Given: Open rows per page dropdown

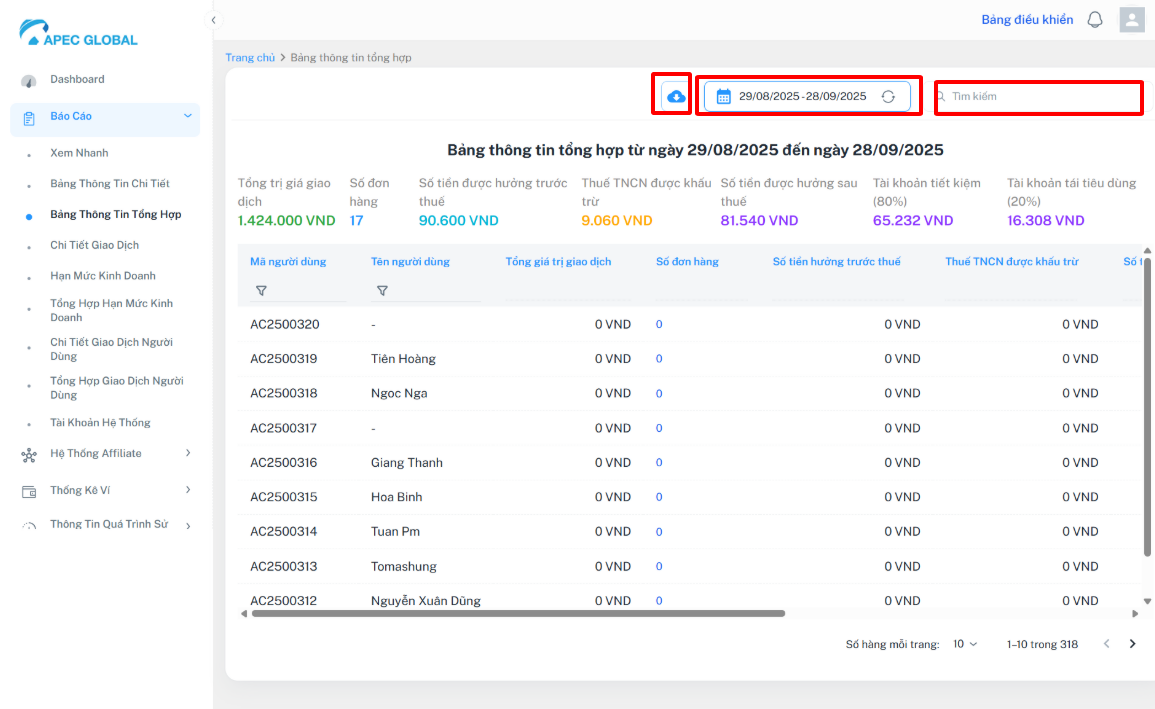Looking at the screenshot, I should point(965,644).
